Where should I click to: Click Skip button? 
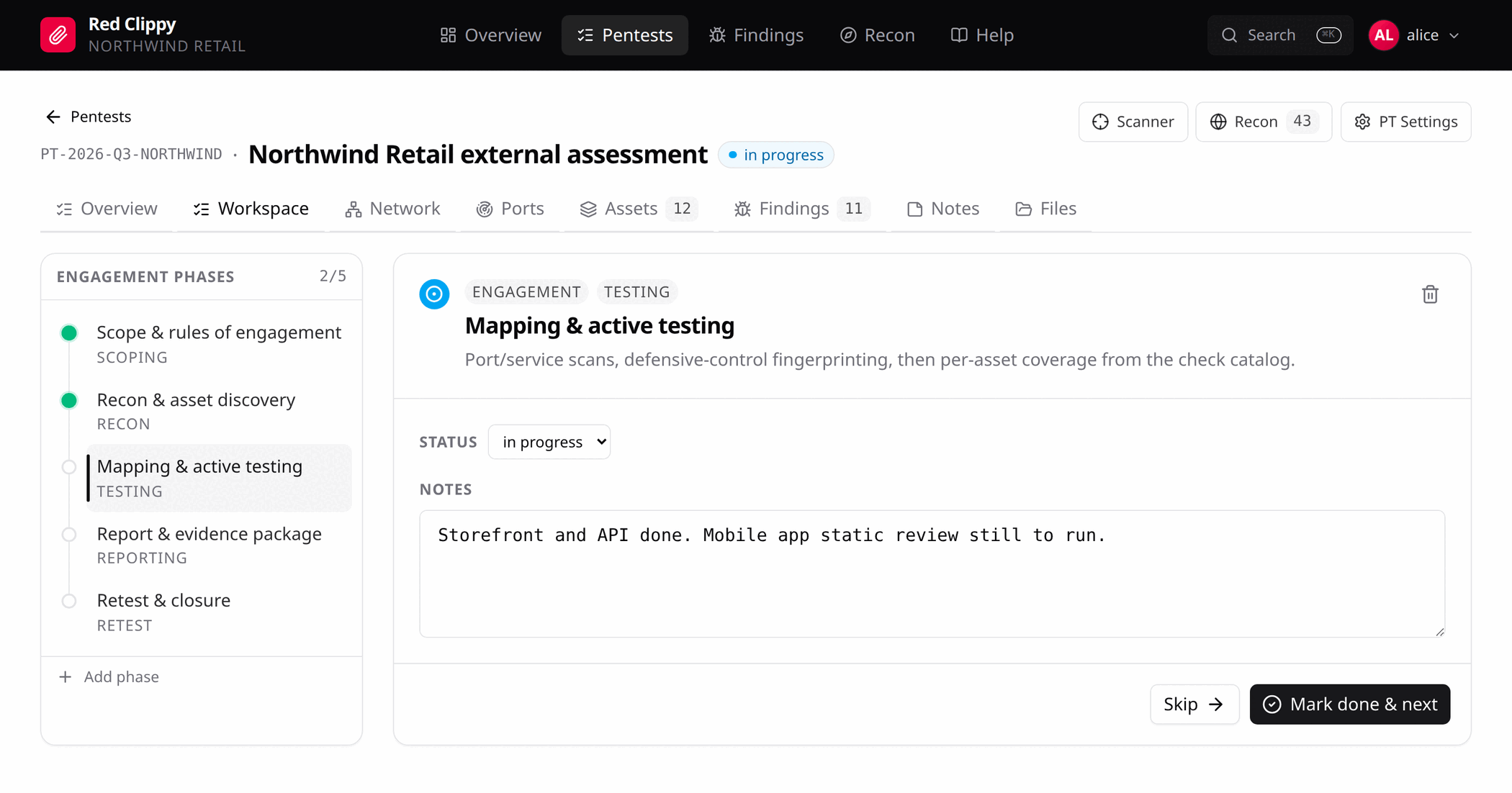pos(1194,704)
